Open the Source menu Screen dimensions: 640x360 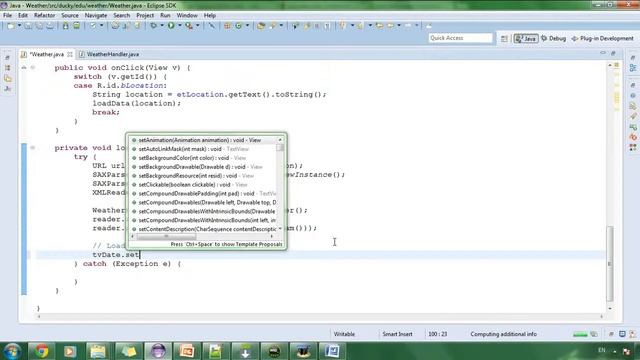pos(70,16)
